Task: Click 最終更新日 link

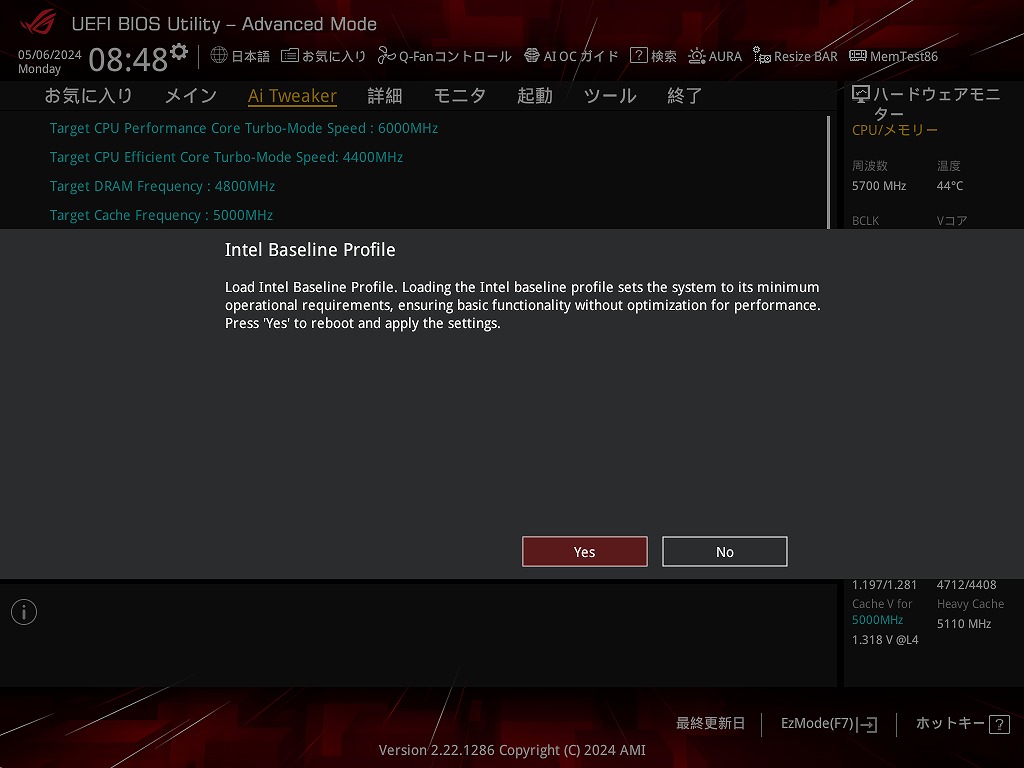Action: [711, 724]
